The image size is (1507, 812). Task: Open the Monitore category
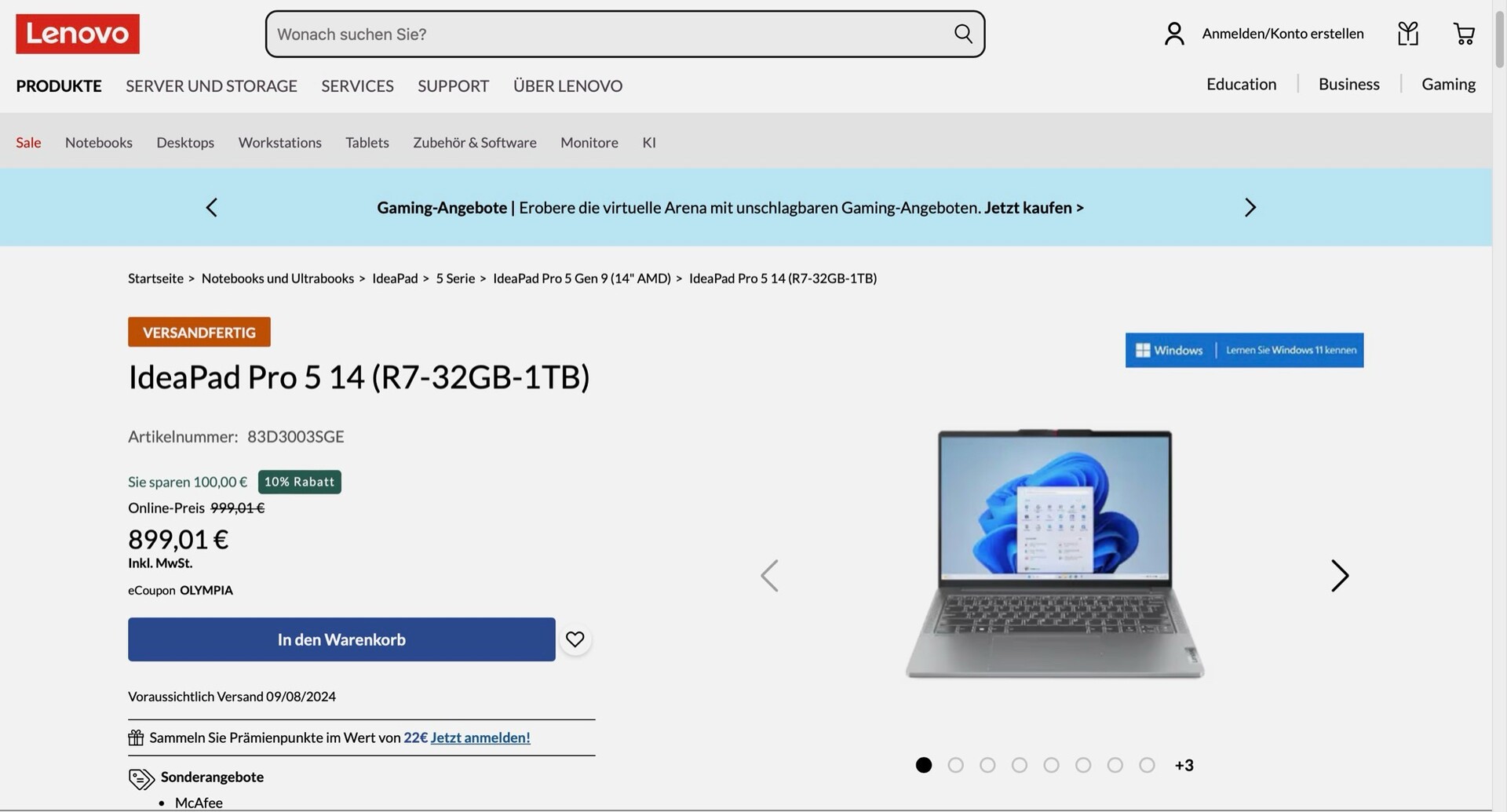pyautogui.click(x=589, y=142)
